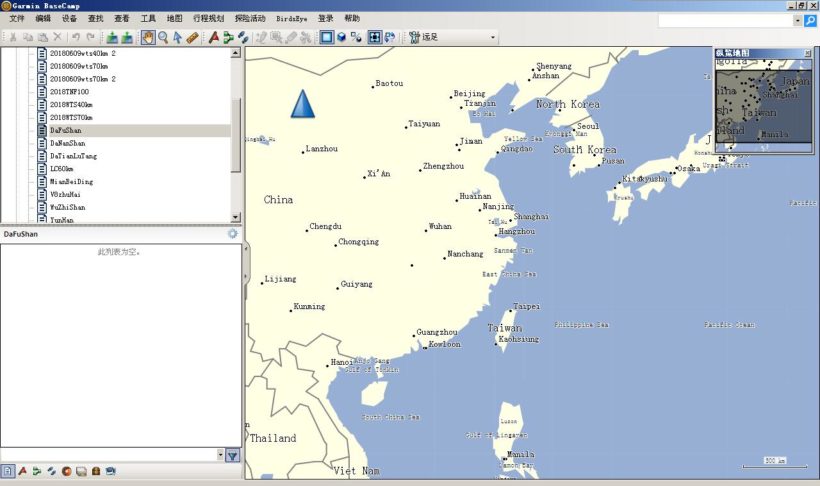Open the filter text dropdown arrow
The width and height of the screenshot is (820, 486).
(x=220, y=455)
